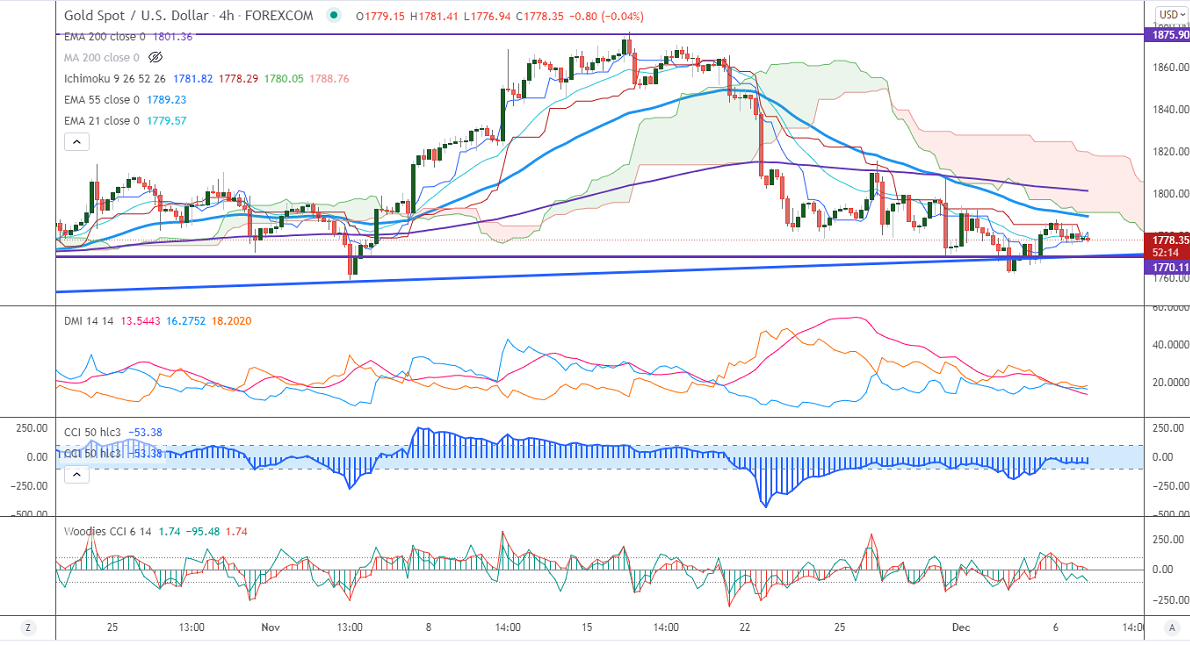Toggle the hidden-eye icon beside MA 200
Image resolution: width=1190 pixels, height=645 pixels.
tap(156, 58)
